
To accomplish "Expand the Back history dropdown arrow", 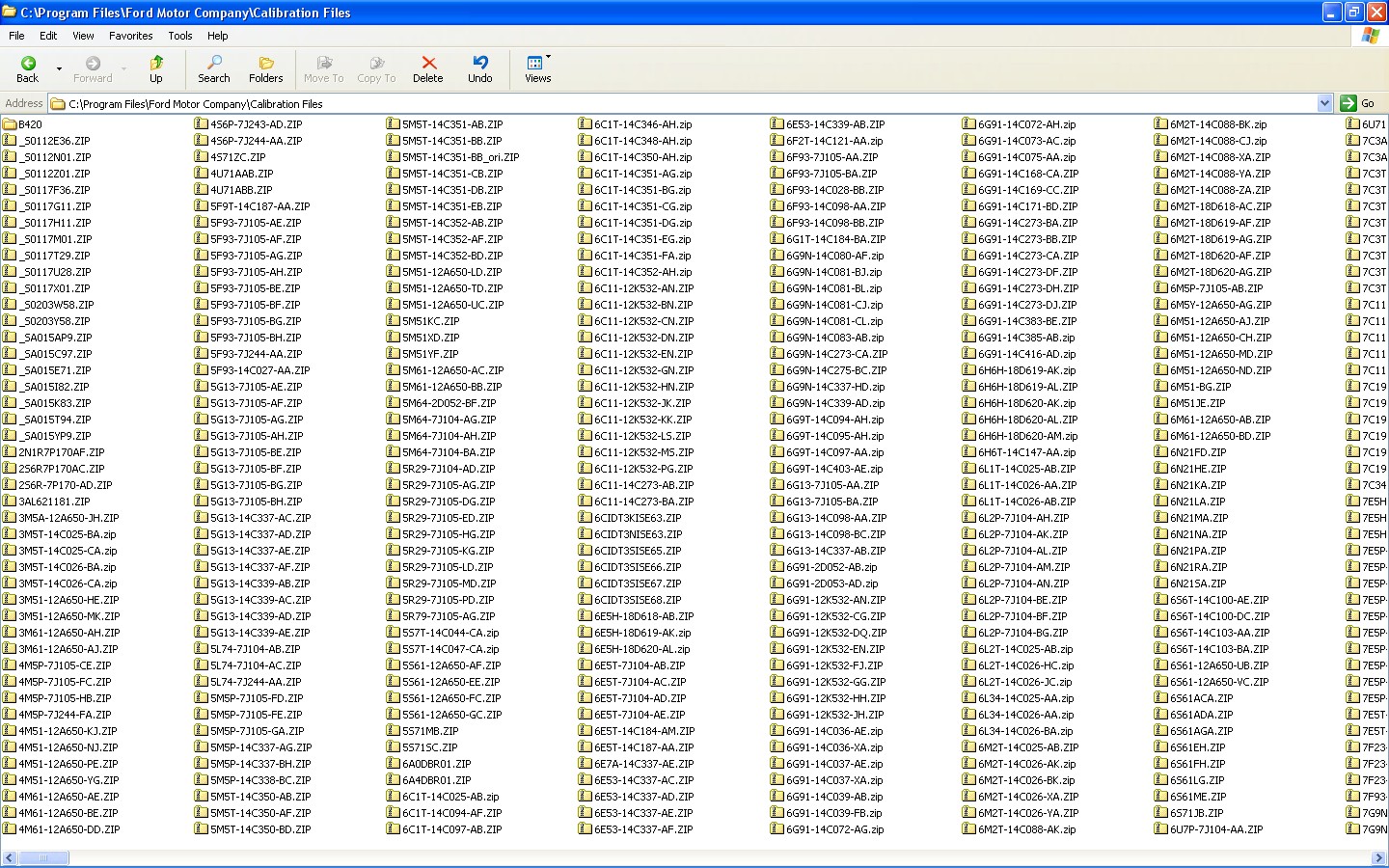I will (x=59, y=69).
